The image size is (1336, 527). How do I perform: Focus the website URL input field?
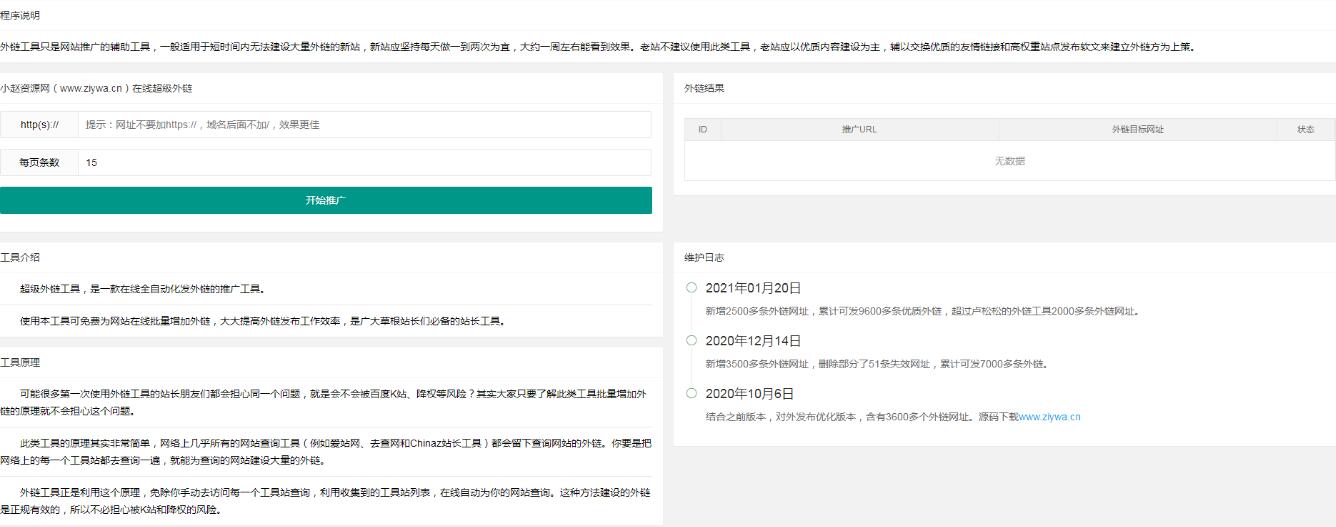click(x=365, y=125)
